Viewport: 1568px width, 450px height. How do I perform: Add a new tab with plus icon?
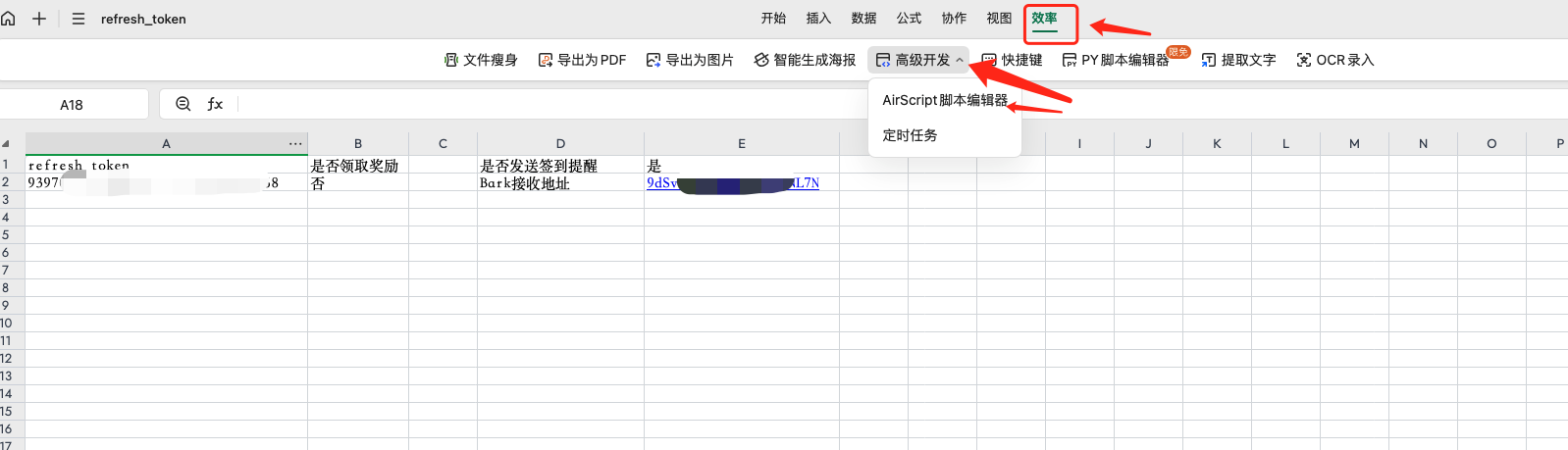(x=39, y=19)
